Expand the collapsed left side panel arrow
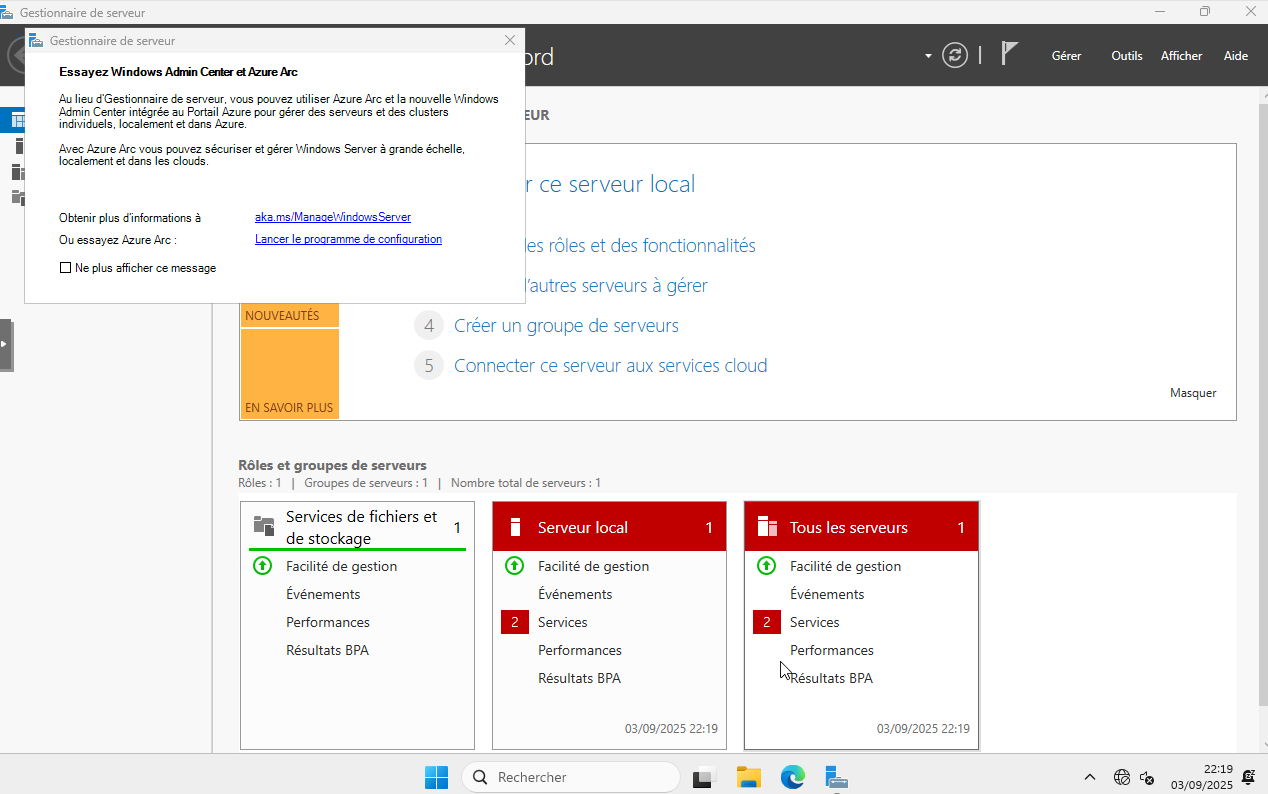 5,344
